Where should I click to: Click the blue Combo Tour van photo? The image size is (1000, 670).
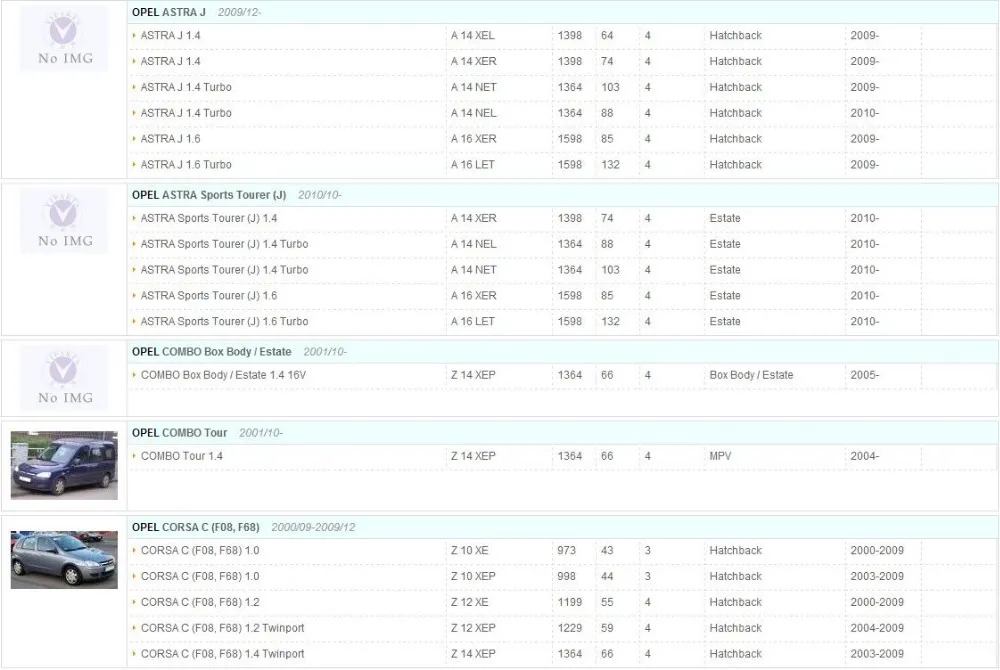64,465
